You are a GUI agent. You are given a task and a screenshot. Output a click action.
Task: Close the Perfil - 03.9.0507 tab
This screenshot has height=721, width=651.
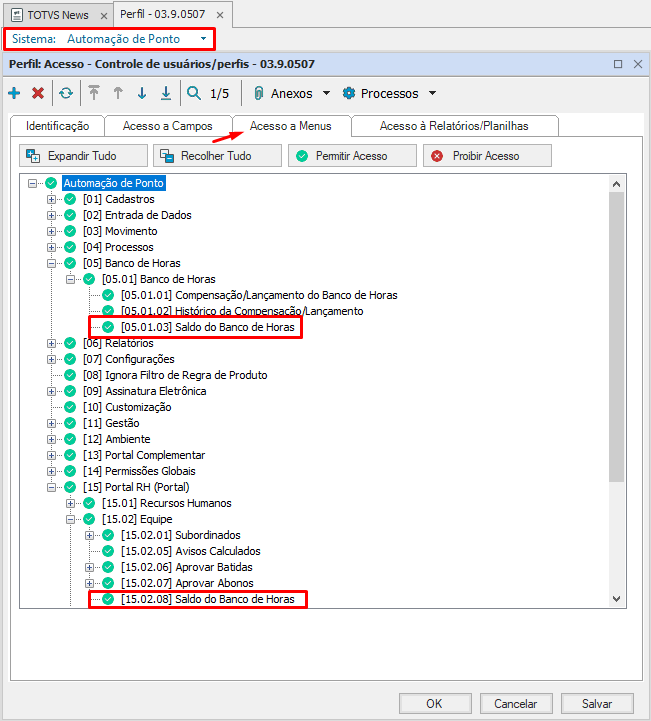220,15
